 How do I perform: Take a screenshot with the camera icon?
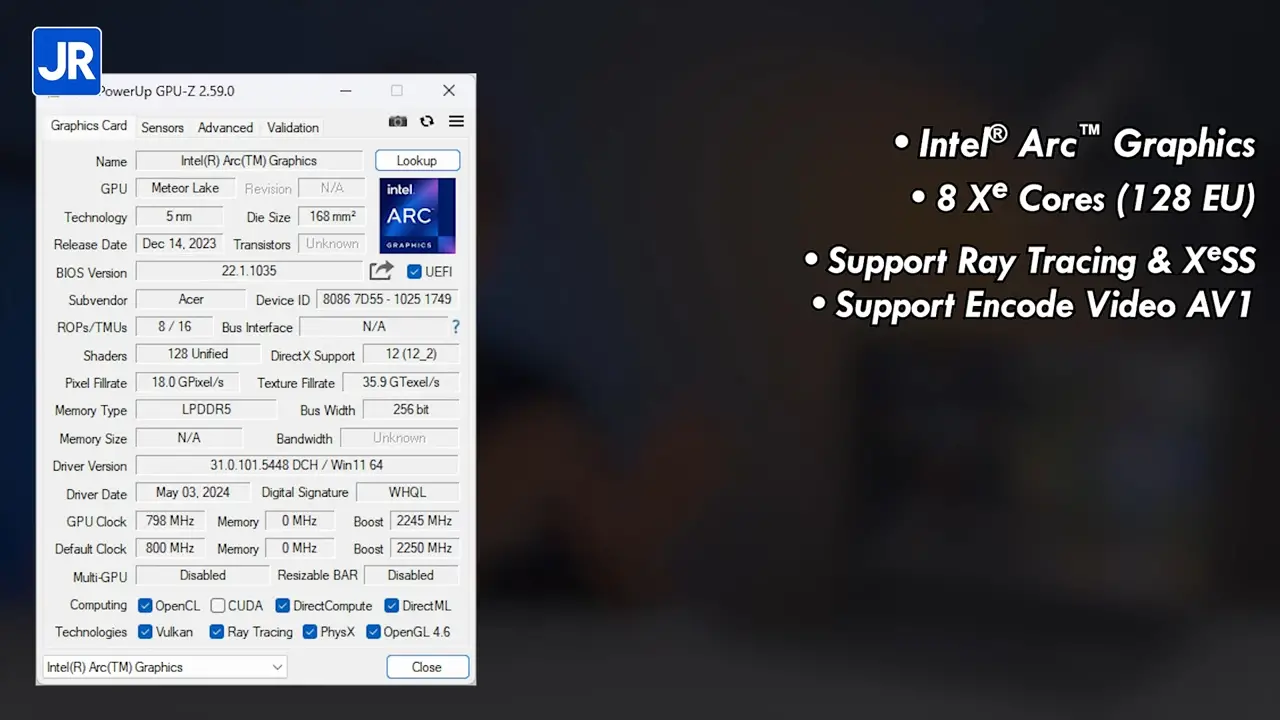tap(398, 121)
